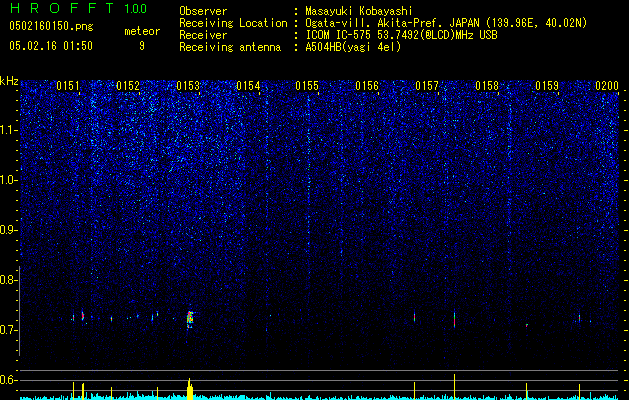Click the 0.9 kHz frequency label
The image size is (629, 400).
(x=8, y=230)
